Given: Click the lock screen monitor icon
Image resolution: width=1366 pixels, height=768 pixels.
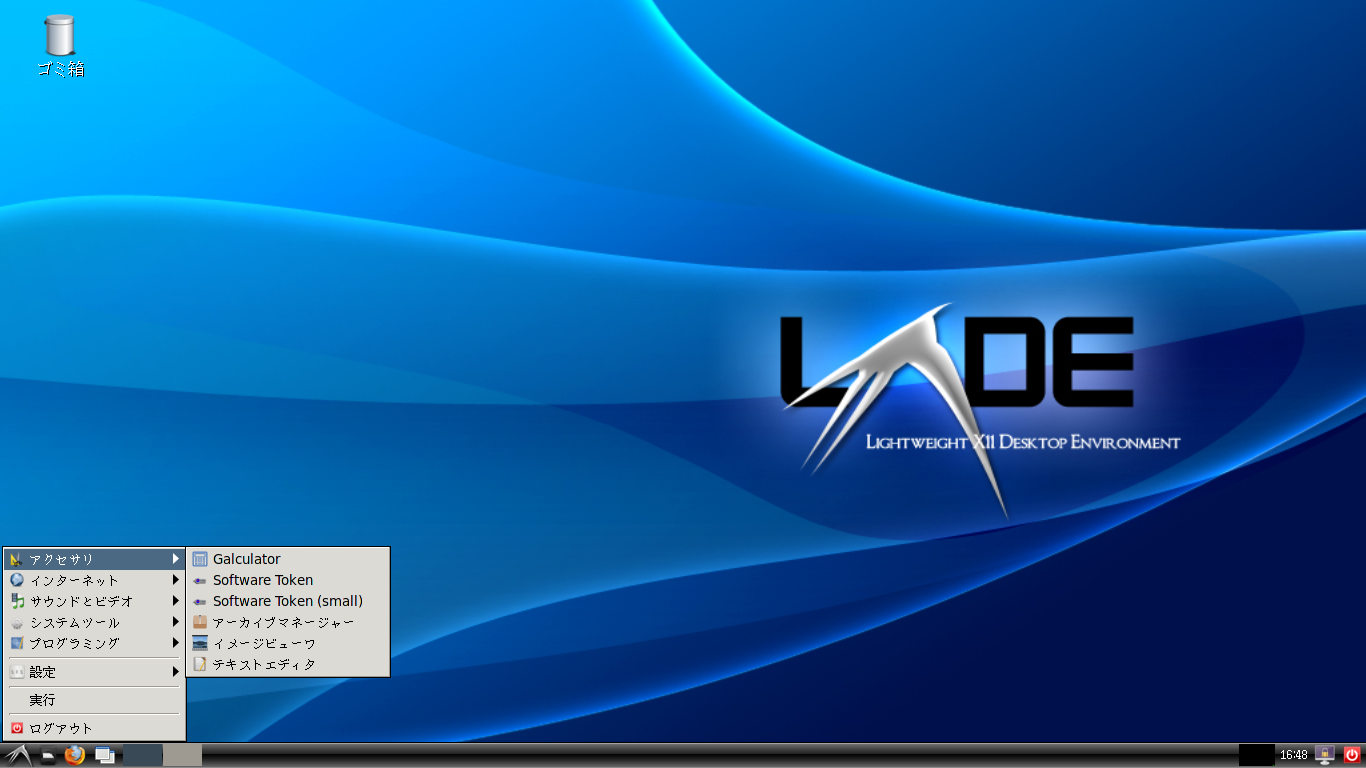Looking at the screenshot, I should (1325, 755).
